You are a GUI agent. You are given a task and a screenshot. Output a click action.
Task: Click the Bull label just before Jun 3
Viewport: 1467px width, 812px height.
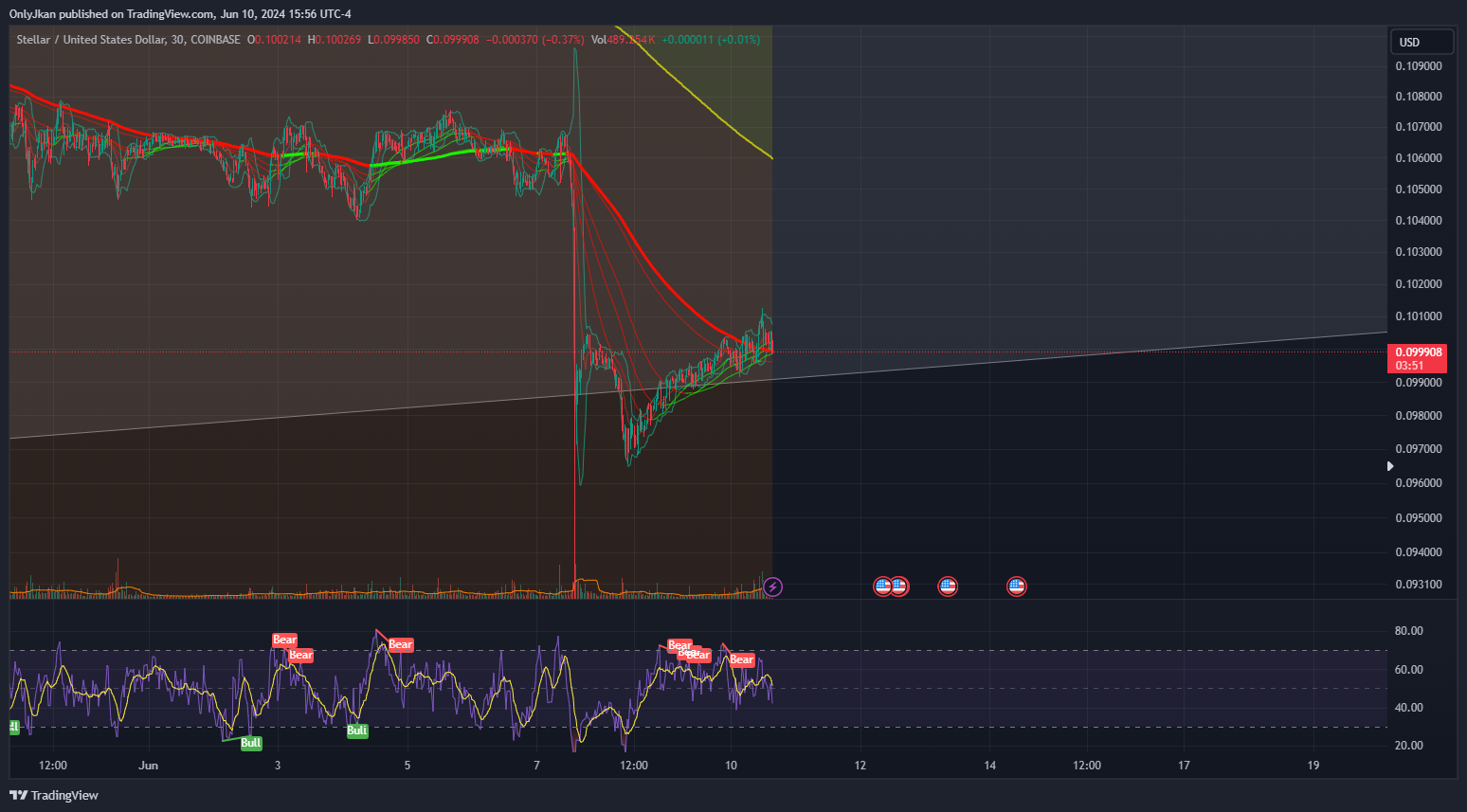click(251, 743)
